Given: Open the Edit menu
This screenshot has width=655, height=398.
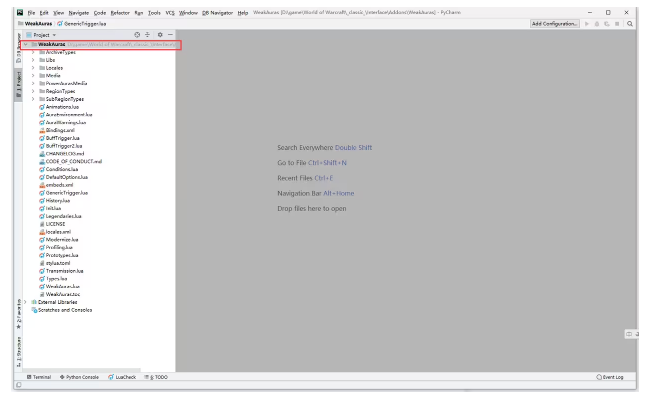Looking at the screenshot, I should (44, 13).
